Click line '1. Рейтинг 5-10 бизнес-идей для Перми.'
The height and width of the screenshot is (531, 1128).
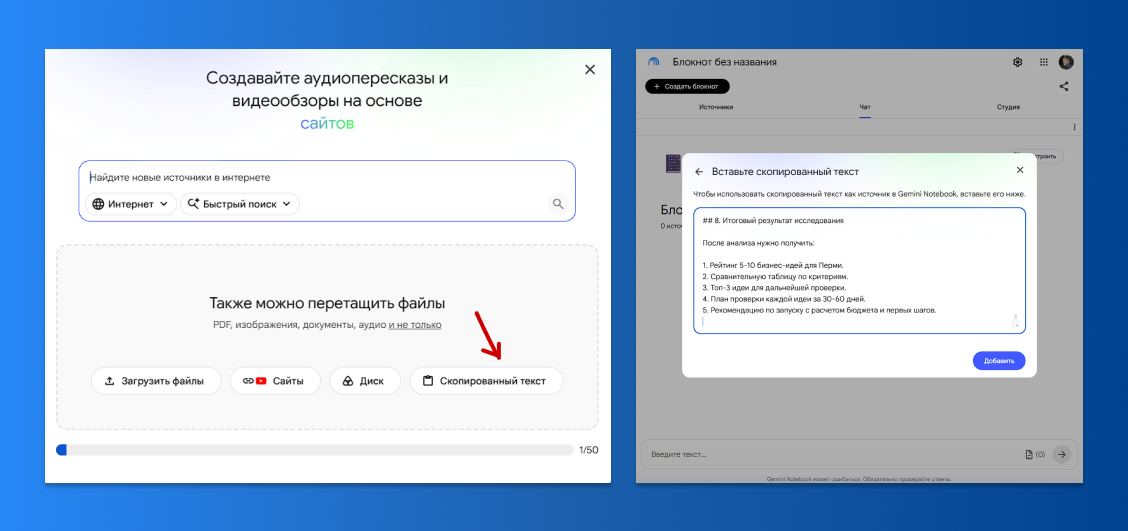(x=773, y=266)
